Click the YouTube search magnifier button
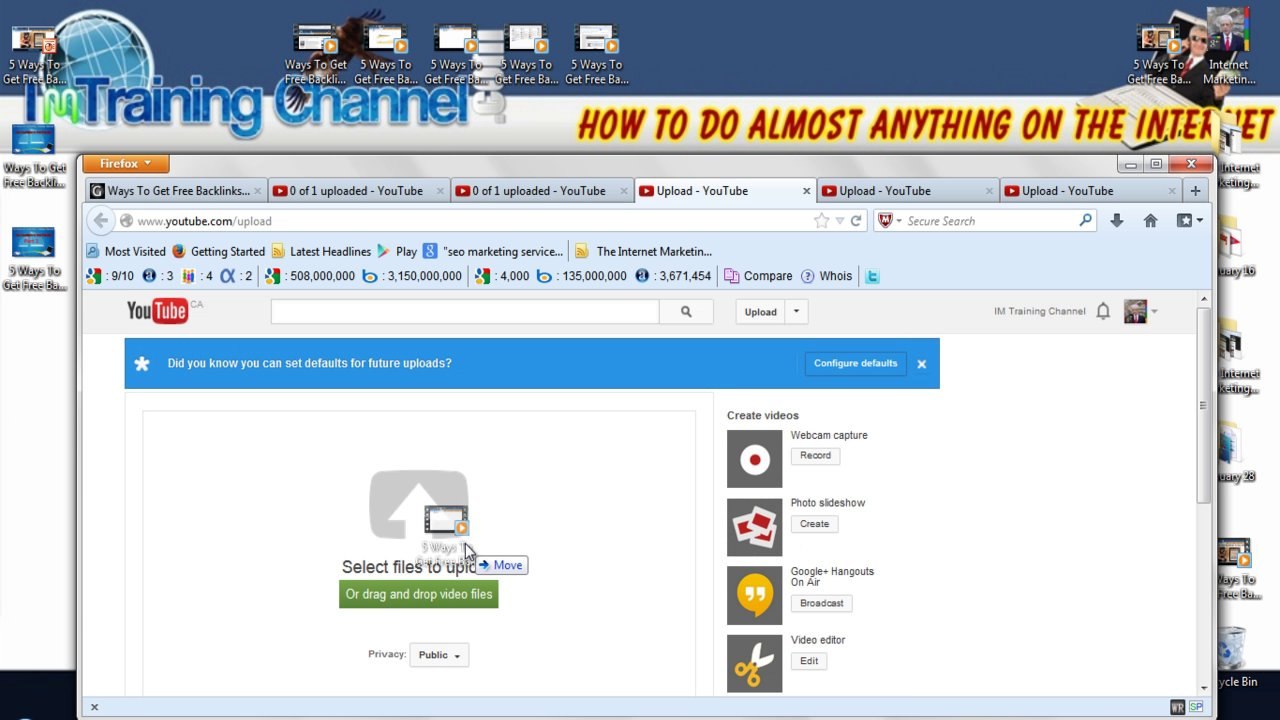The height and width of the screenshot is (720, 1280). click(x=686, y=311)
